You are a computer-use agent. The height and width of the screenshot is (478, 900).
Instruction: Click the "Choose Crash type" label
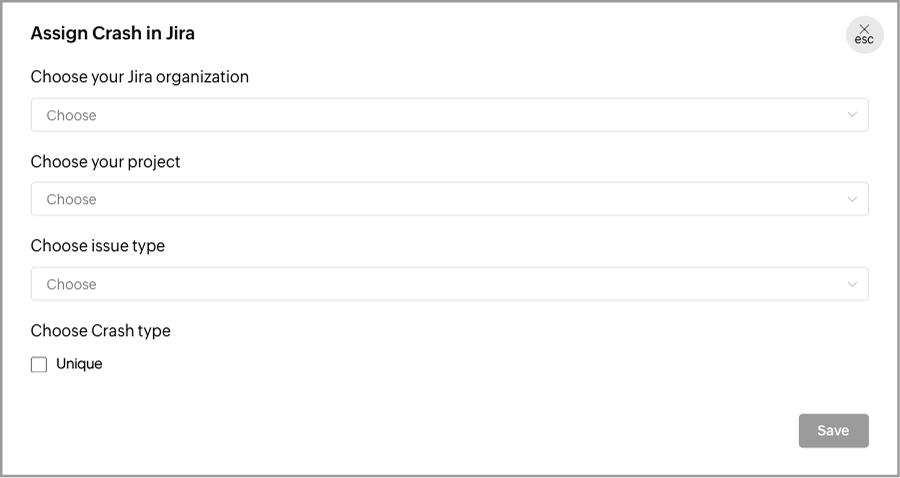(100, 331)
